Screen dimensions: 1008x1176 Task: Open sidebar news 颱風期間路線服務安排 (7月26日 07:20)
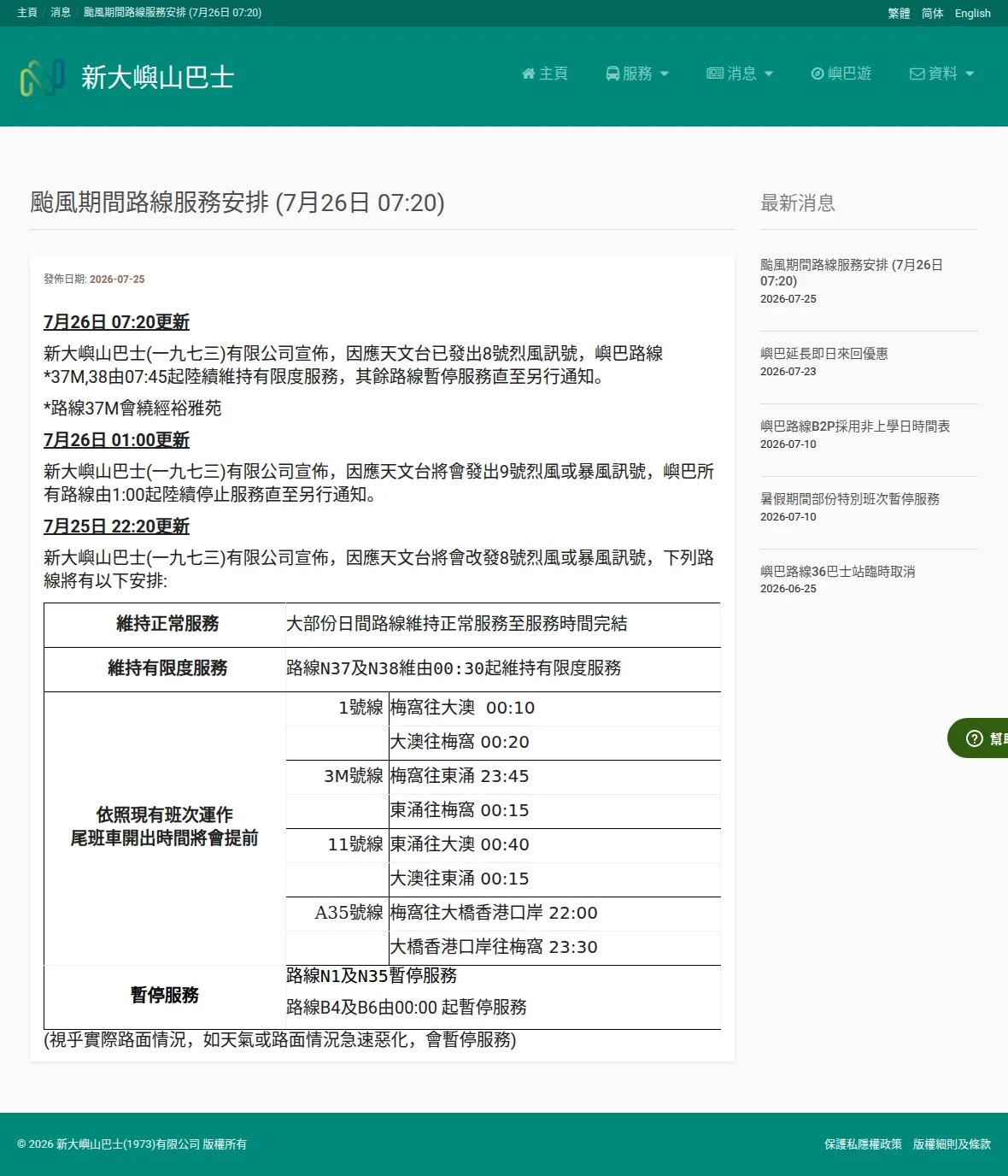point(852,273)
